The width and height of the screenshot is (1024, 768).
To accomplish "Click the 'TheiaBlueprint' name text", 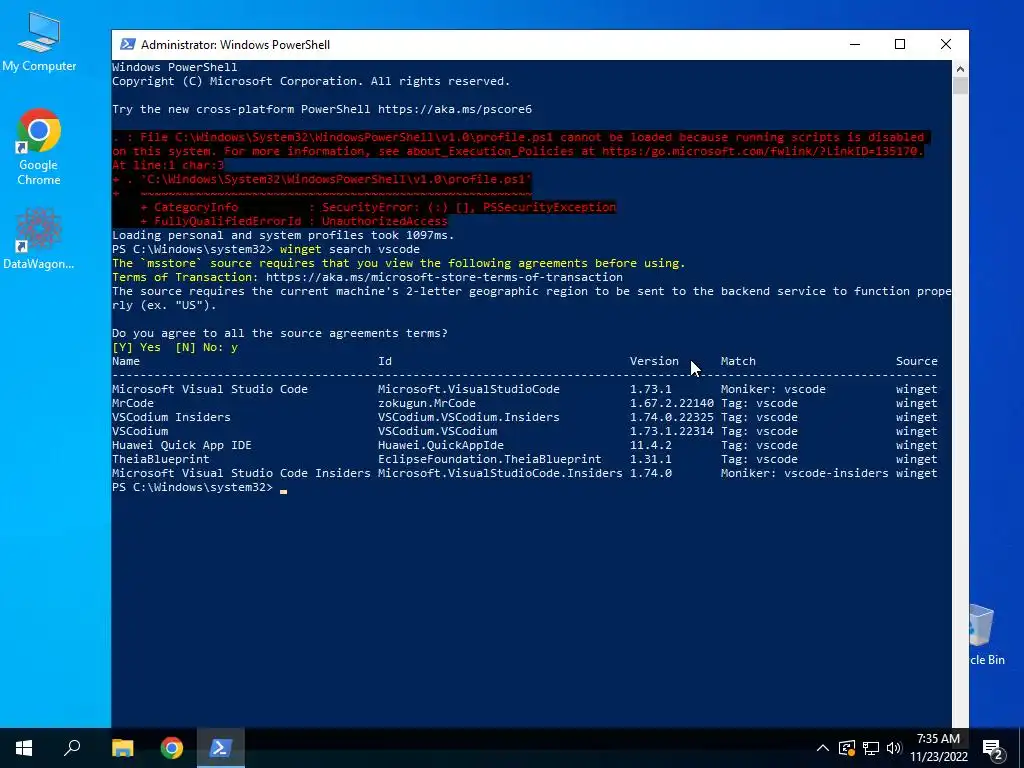I will pyautogui.click(x=161, y=459).
